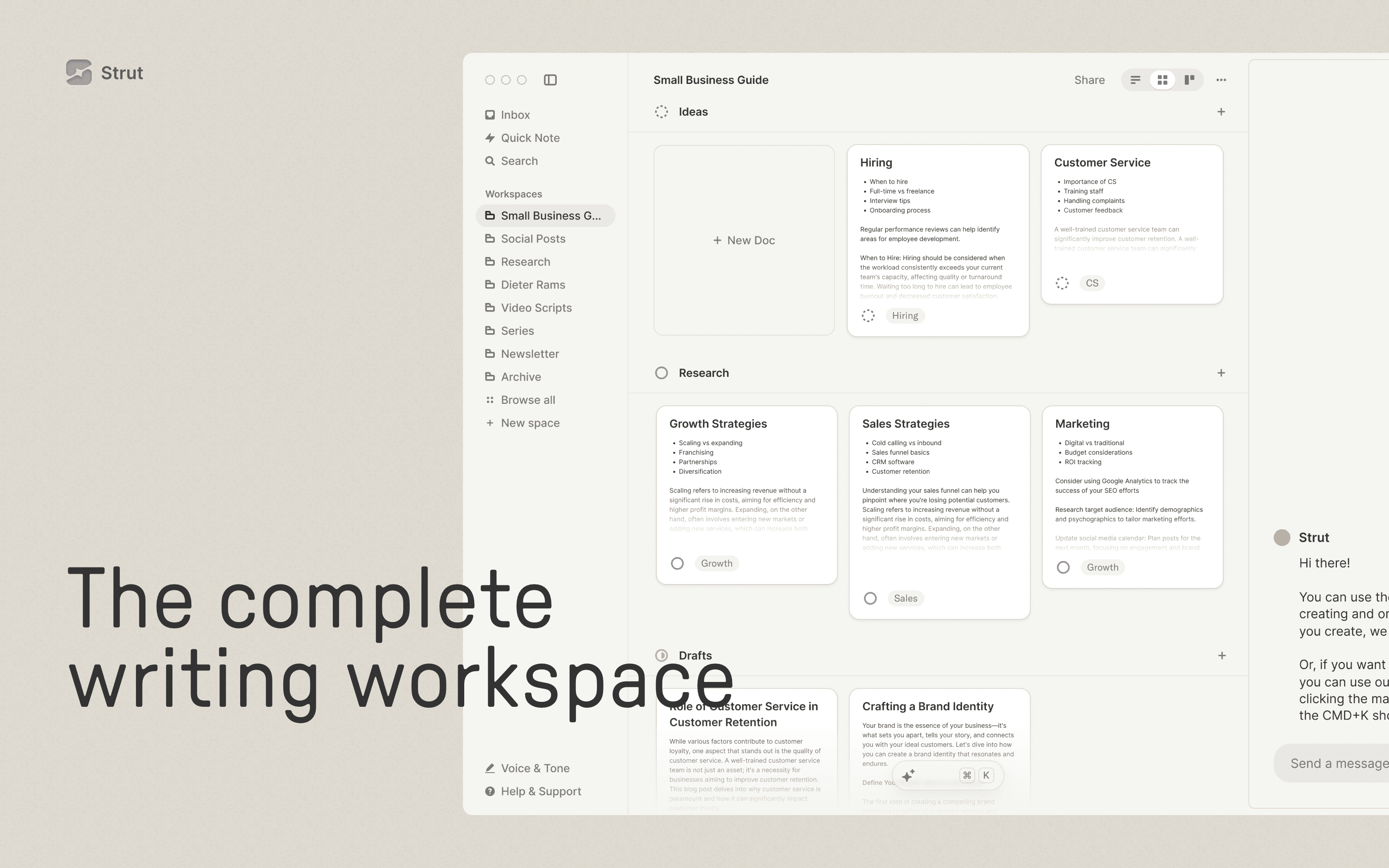Click the Research section status circle

(661, 373)
